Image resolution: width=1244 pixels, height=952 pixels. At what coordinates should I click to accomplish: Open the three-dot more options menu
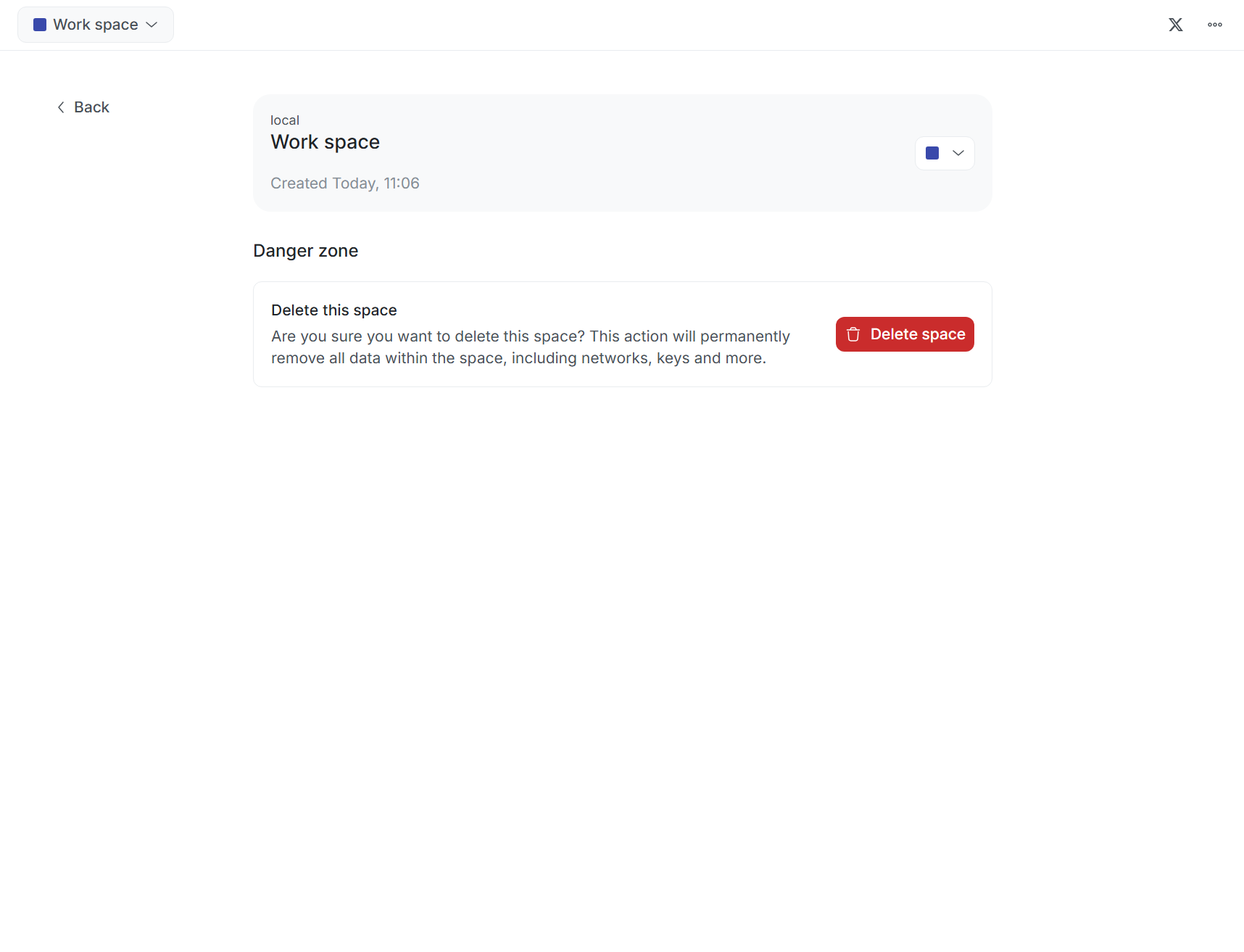point(1214,25)
